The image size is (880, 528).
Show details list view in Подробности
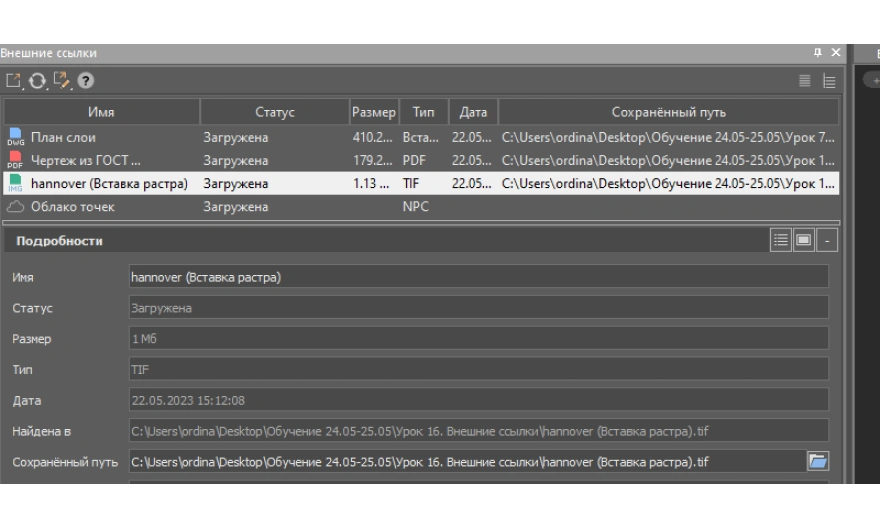coord(780,241)
